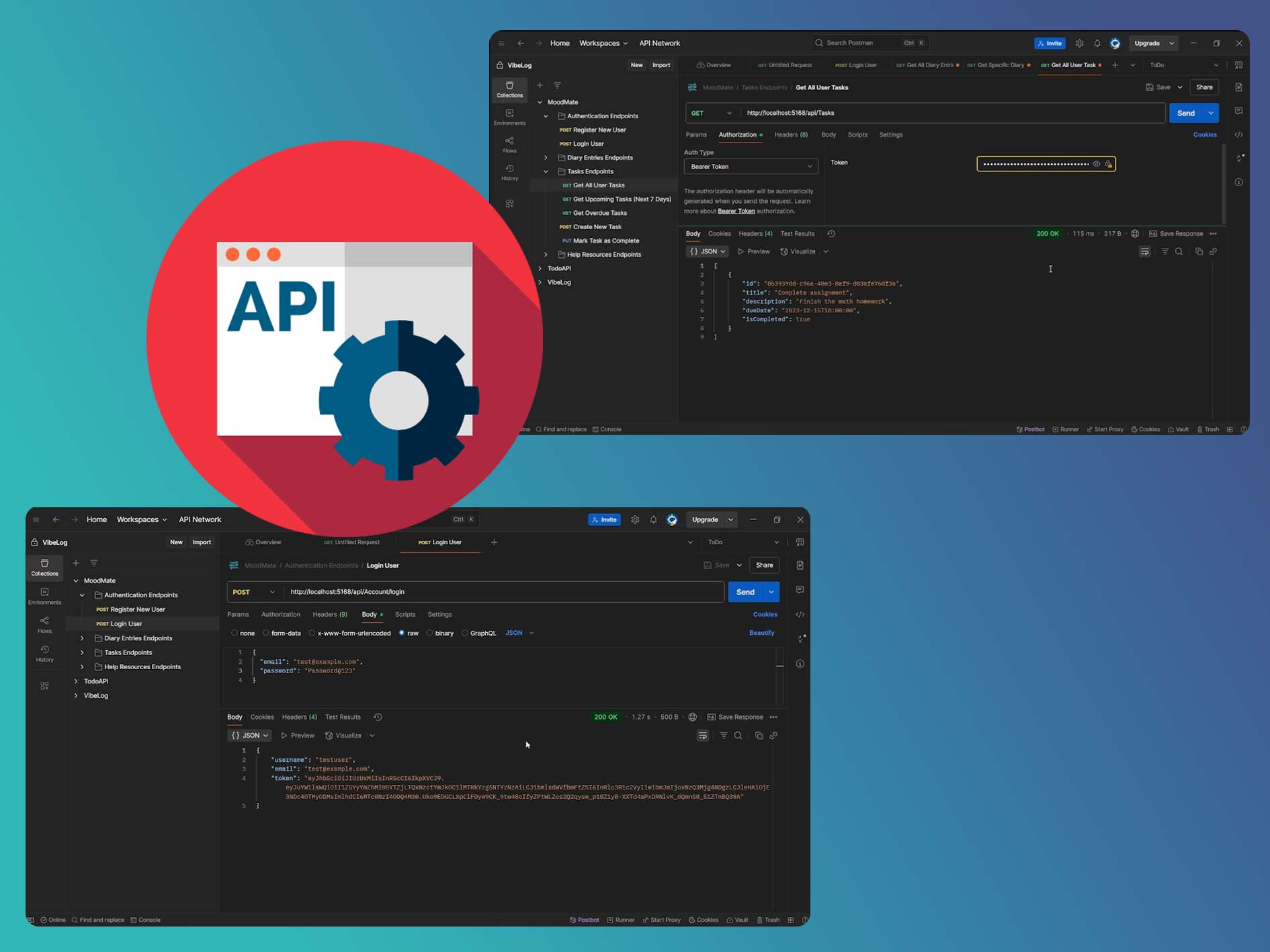Open the GET method dropdown
1270x952 pixels.
(711, 113)
